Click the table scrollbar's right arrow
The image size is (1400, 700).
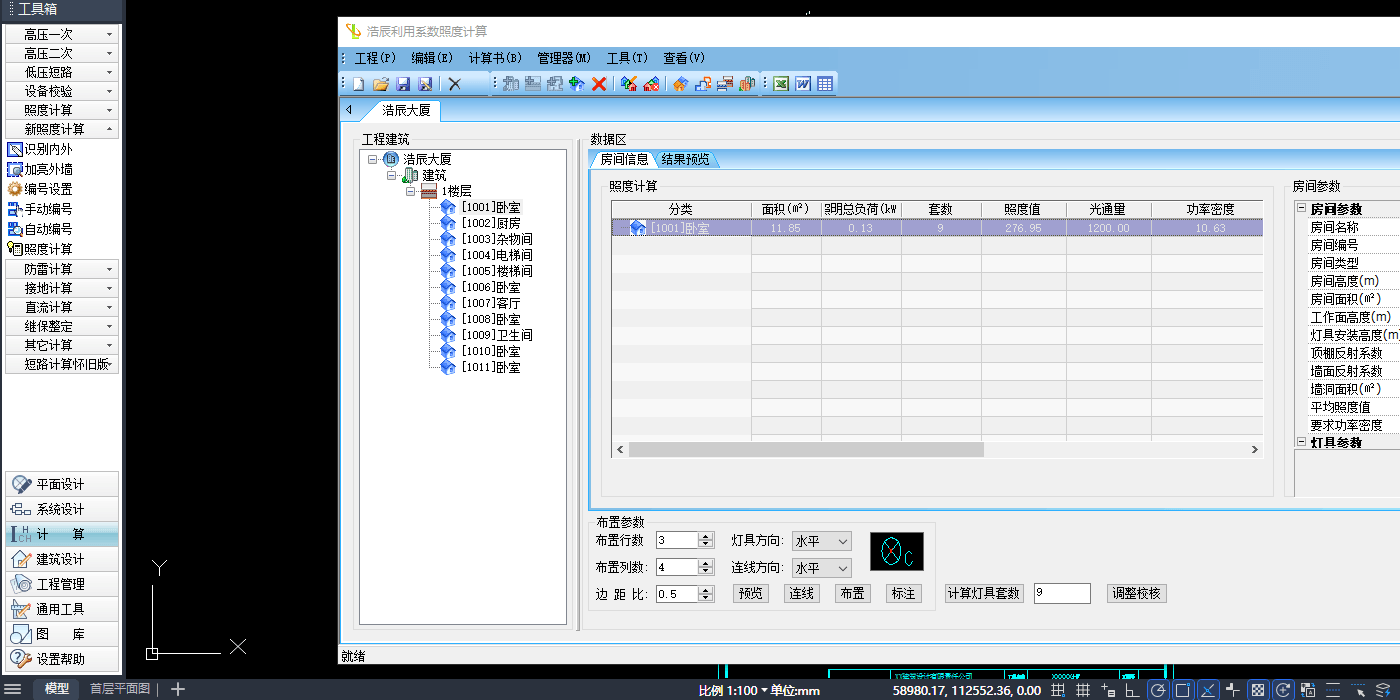(1255, 450)
